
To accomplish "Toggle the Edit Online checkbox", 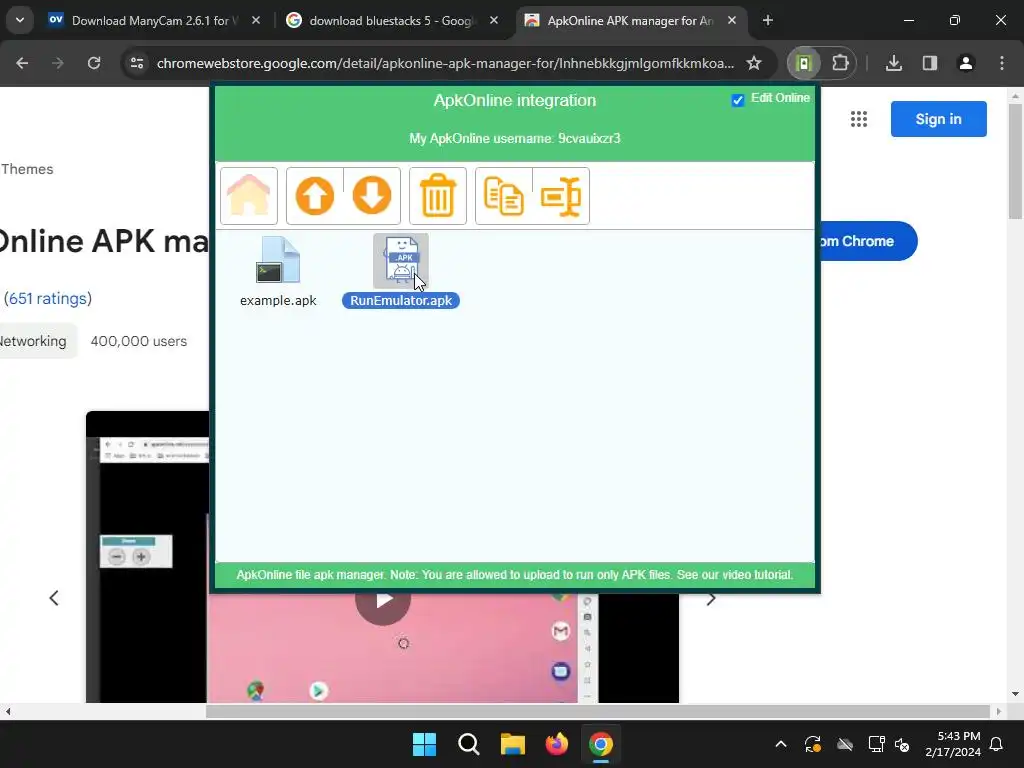I will point(738,100).
